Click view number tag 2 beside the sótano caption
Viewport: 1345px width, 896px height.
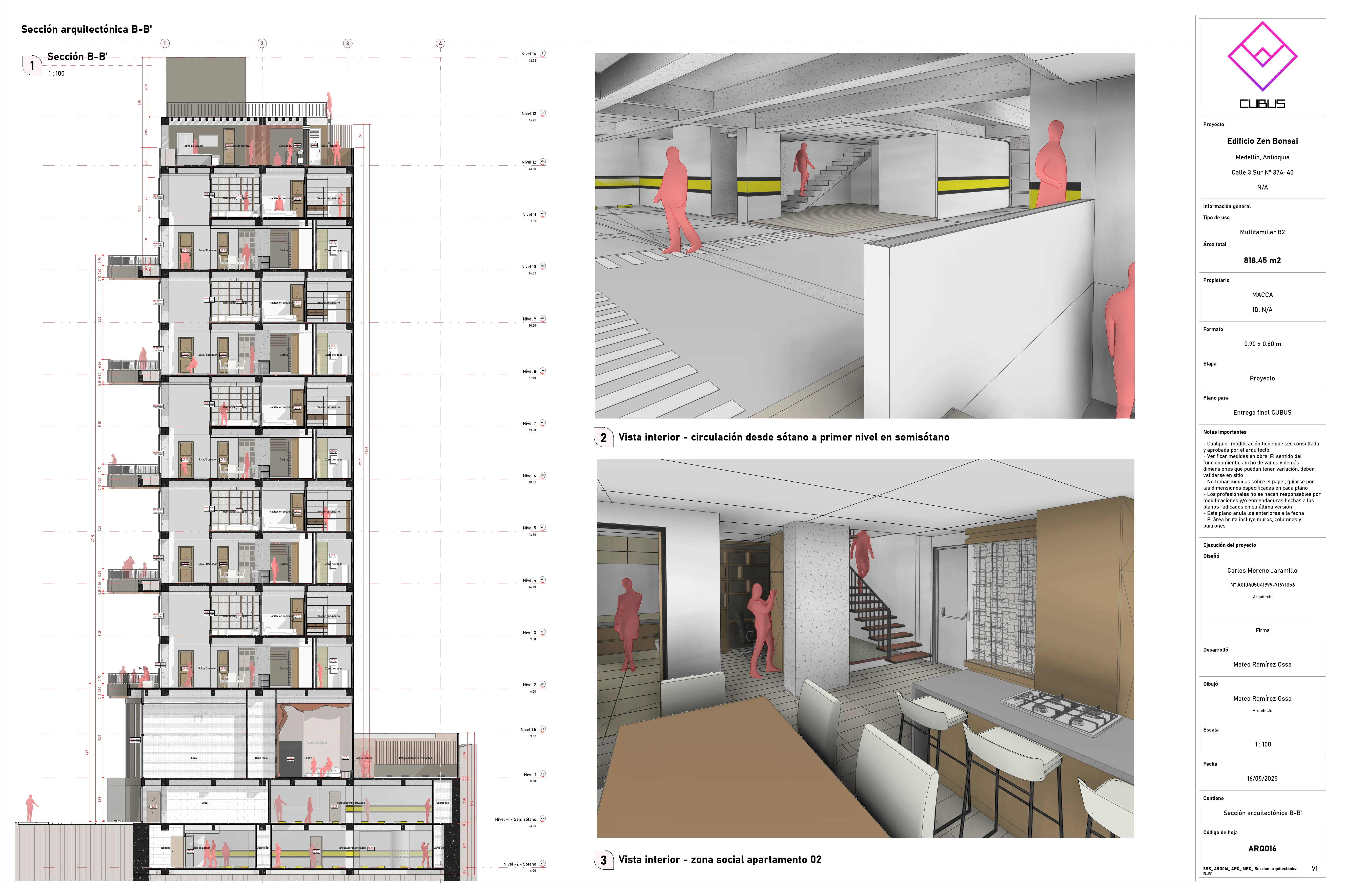604,438
